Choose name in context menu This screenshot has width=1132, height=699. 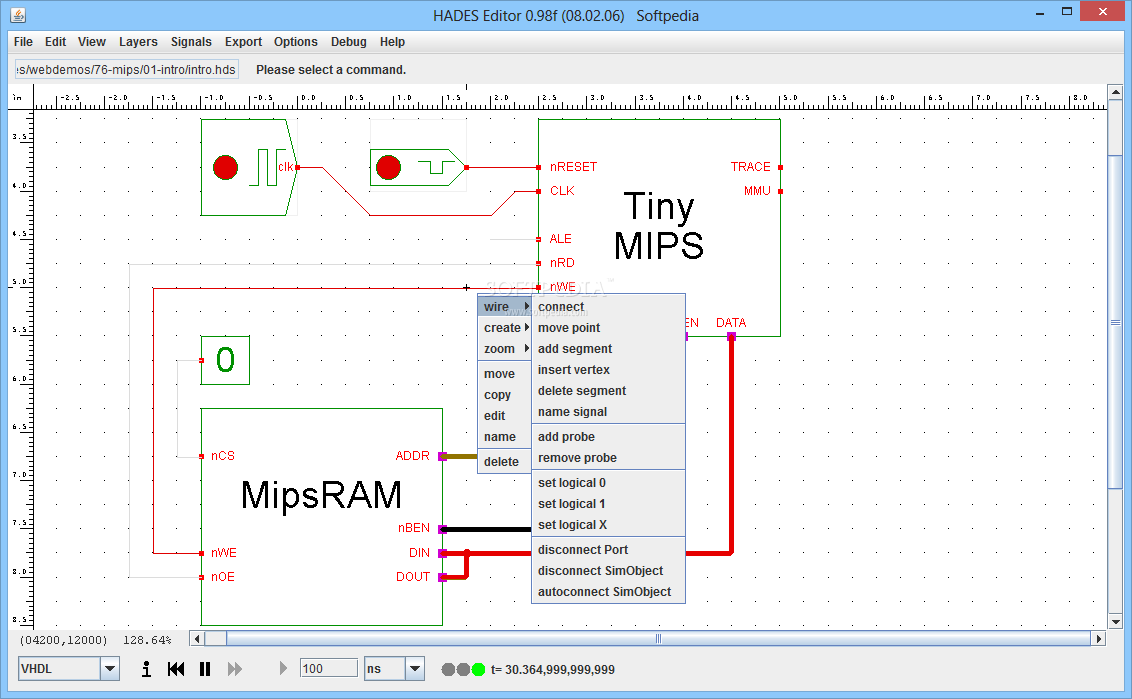tap(505, 437)
